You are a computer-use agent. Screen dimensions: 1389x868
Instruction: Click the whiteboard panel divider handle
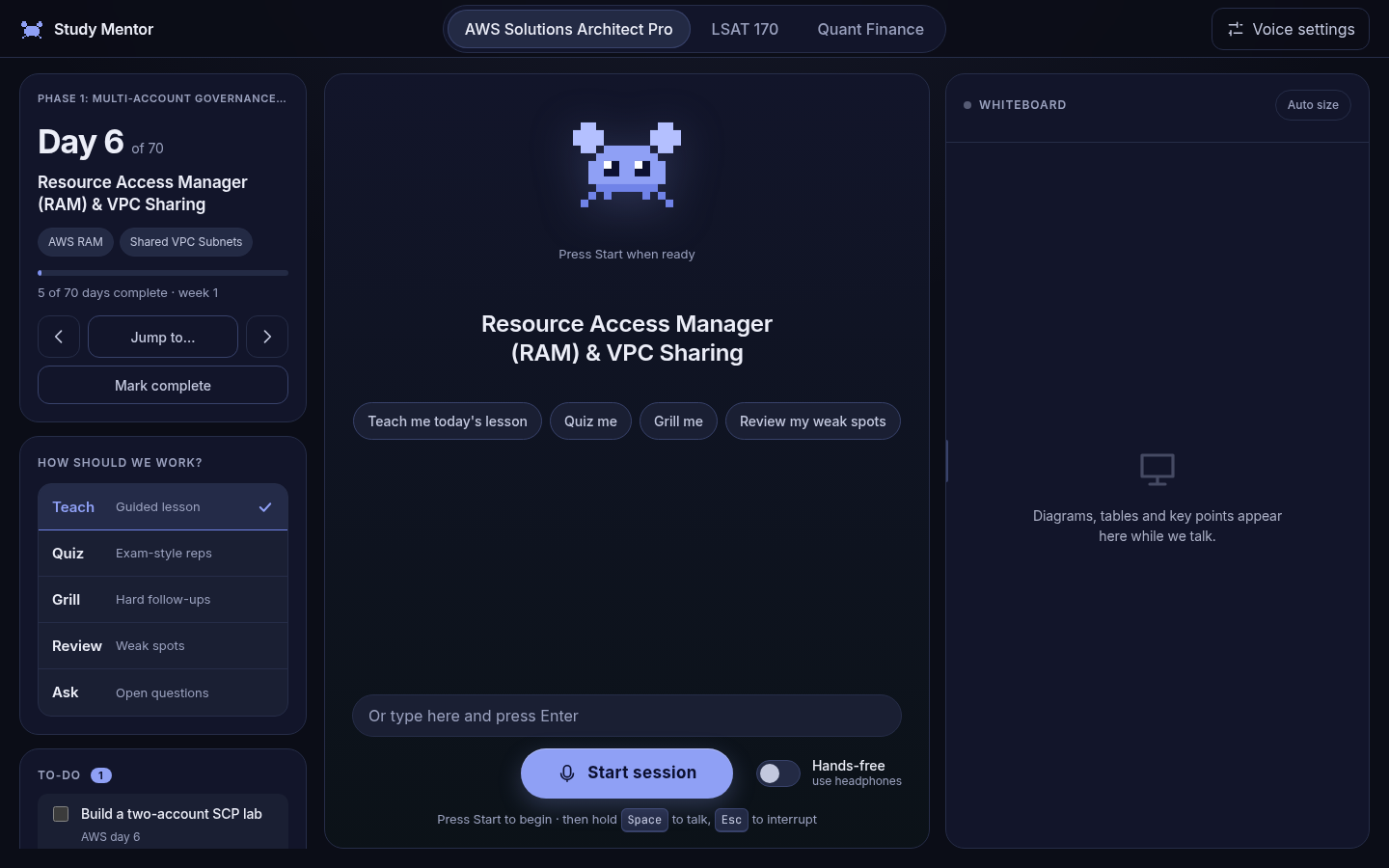click(x=947, y=461)
